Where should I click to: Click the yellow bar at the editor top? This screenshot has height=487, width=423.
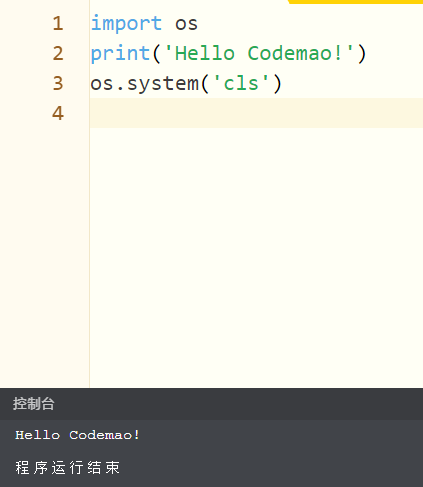(355, 2)
